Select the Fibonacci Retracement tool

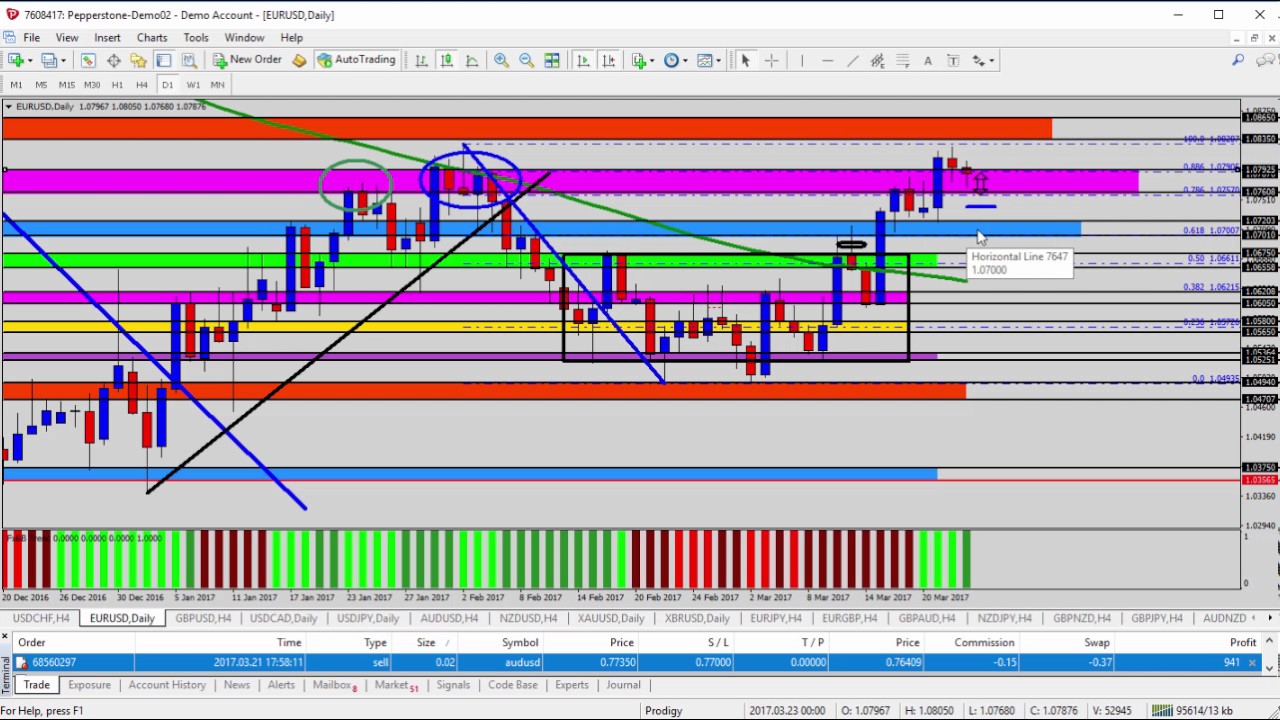point(902,60)
